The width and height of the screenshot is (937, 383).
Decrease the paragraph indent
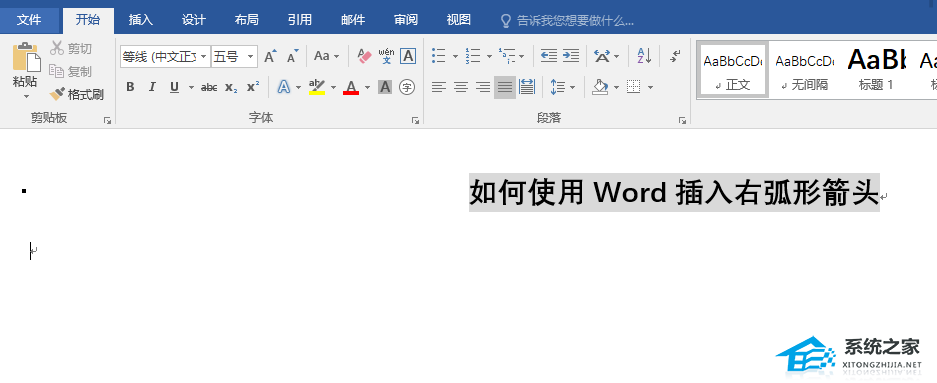[x=549, y=56]
